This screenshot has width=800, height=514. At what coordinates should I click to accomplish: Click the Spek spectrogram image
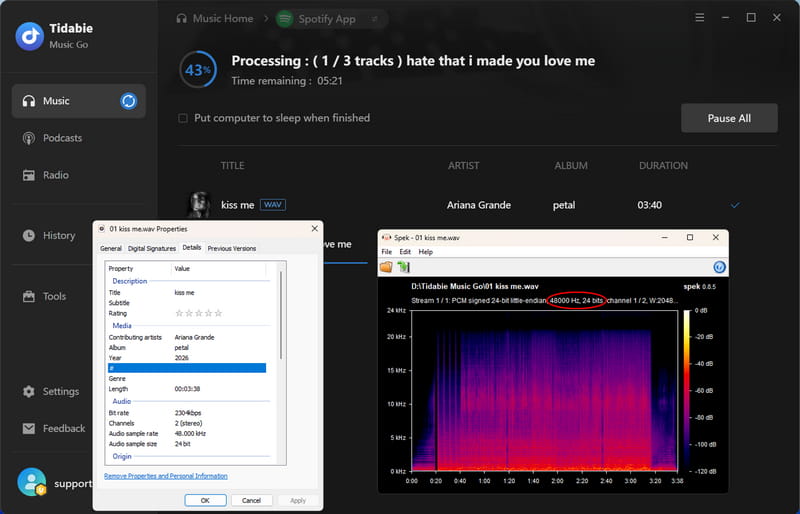click(x=545, y=390)
